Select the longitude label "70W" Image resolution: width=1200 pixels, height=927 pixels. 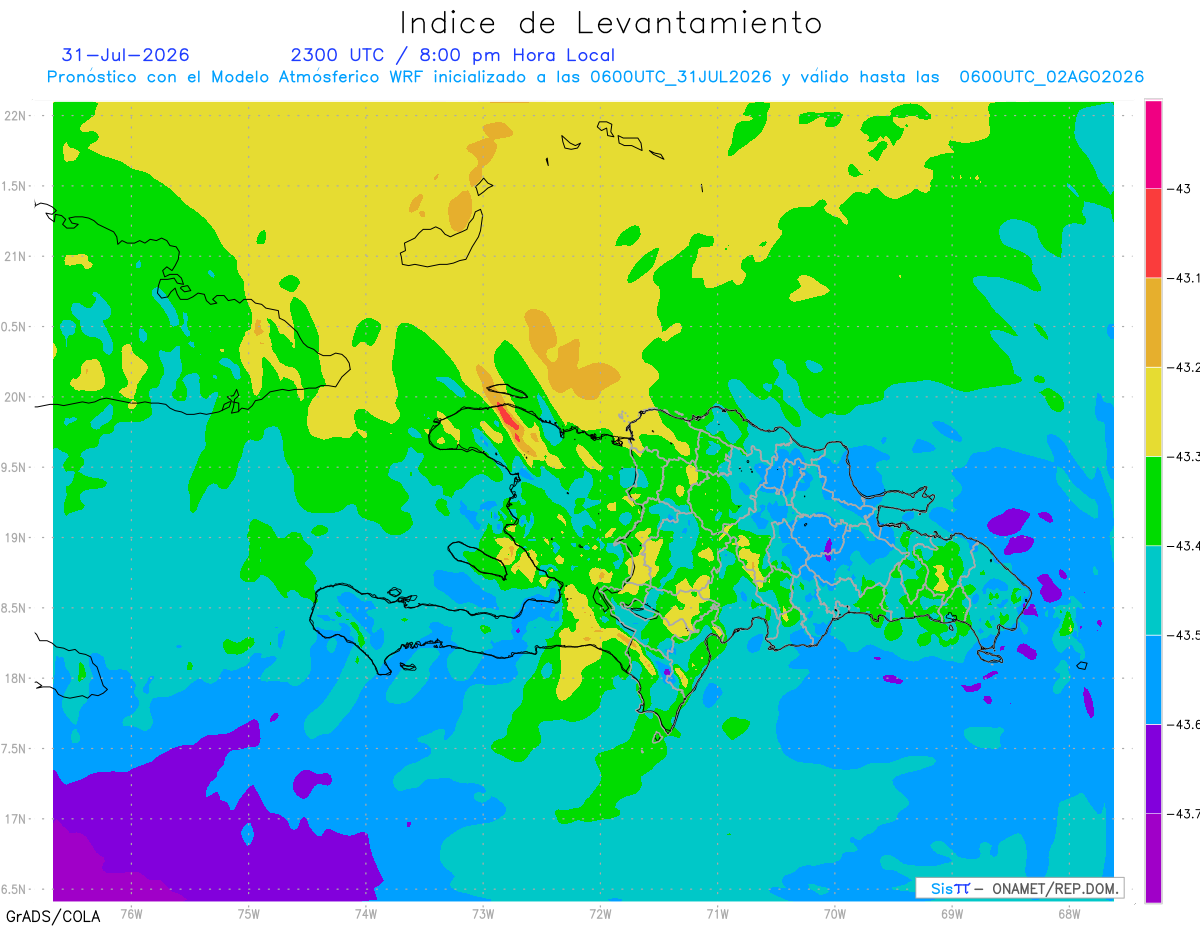[x=835, y=913]
